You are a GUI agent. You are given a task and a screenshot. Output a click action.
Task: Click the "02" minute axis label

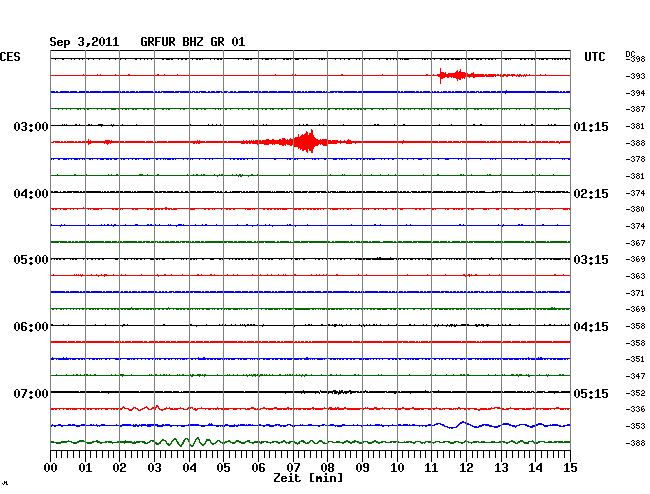pyautogui.click(x=119, y=467)
